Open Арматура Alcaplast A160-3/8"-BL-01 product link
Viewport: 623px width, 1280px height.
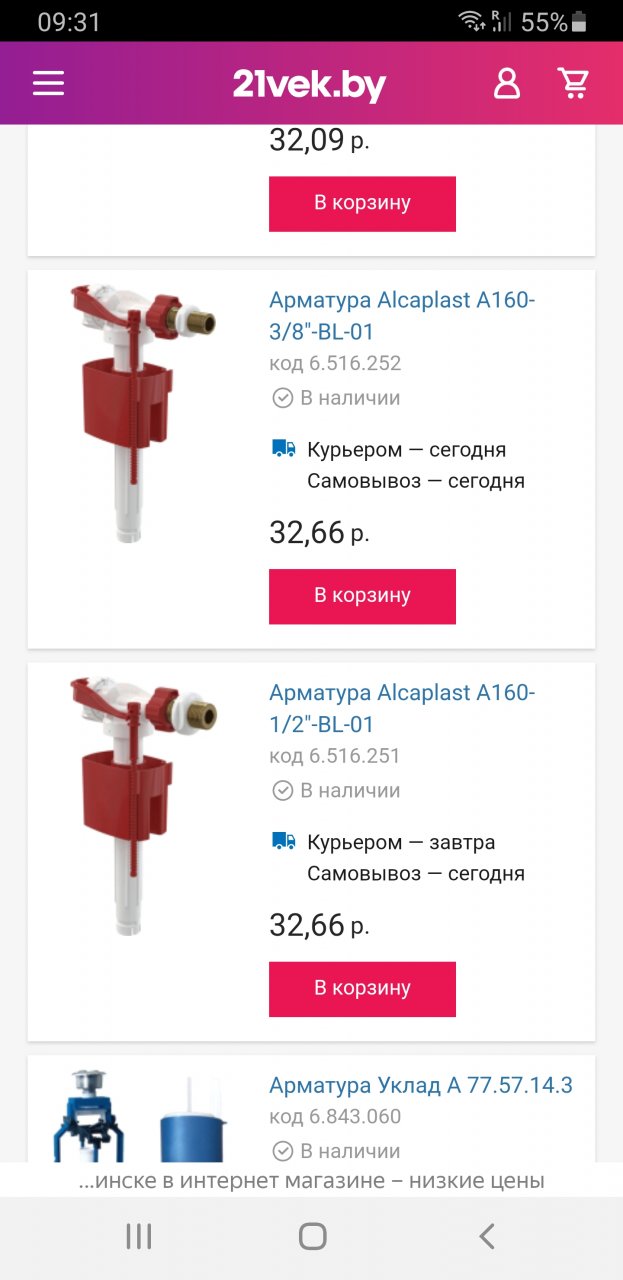402,316
